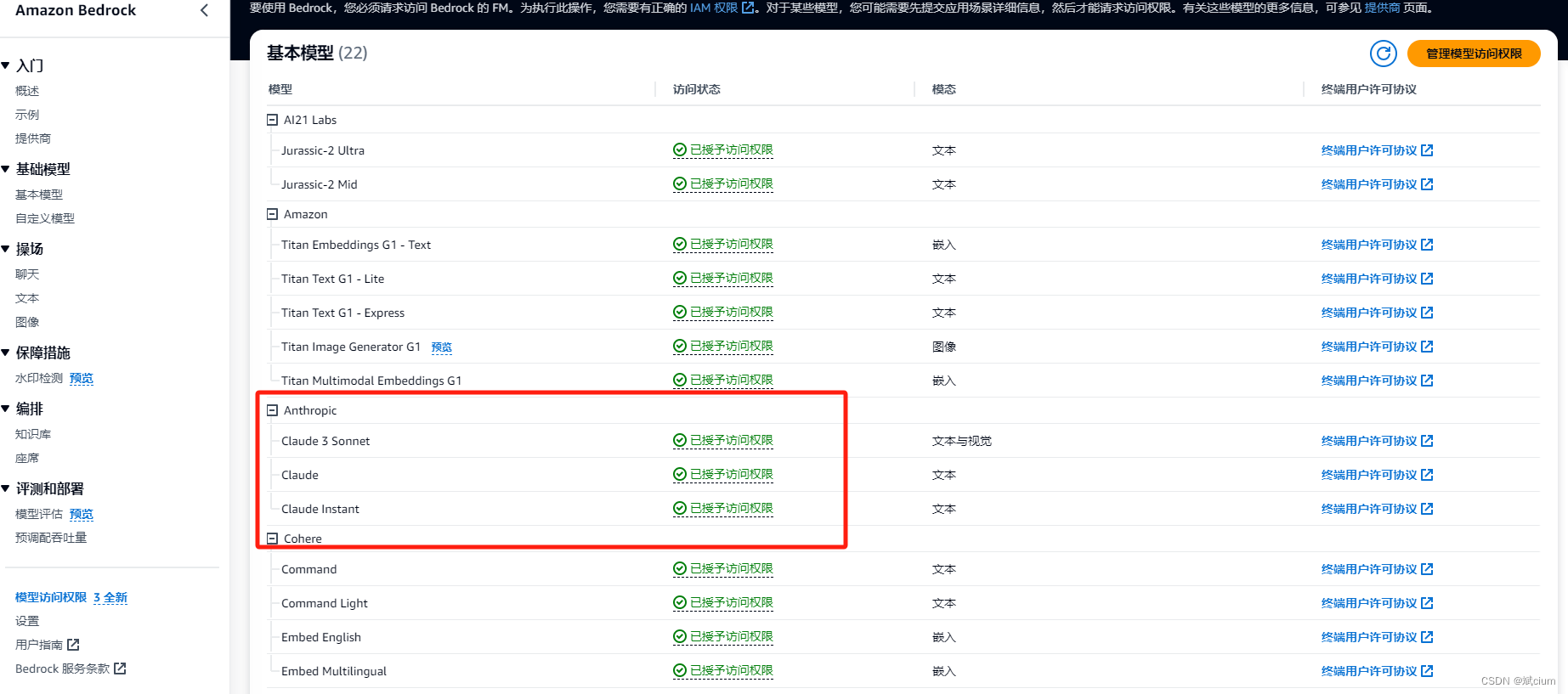Open 示例 in the sidebar
The image size is (1568, 694).
(27, 115)
